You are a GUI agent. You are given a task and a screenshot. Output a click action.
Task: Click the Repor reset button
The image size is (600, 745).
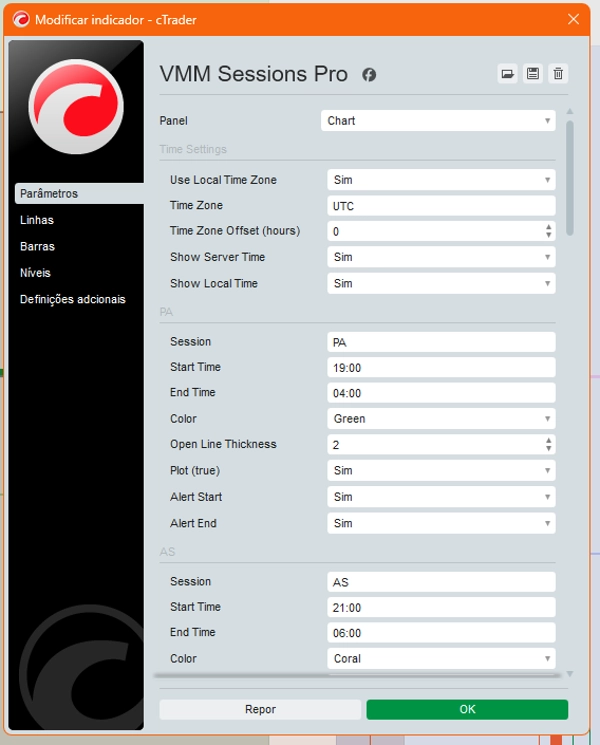pos(260,709)
